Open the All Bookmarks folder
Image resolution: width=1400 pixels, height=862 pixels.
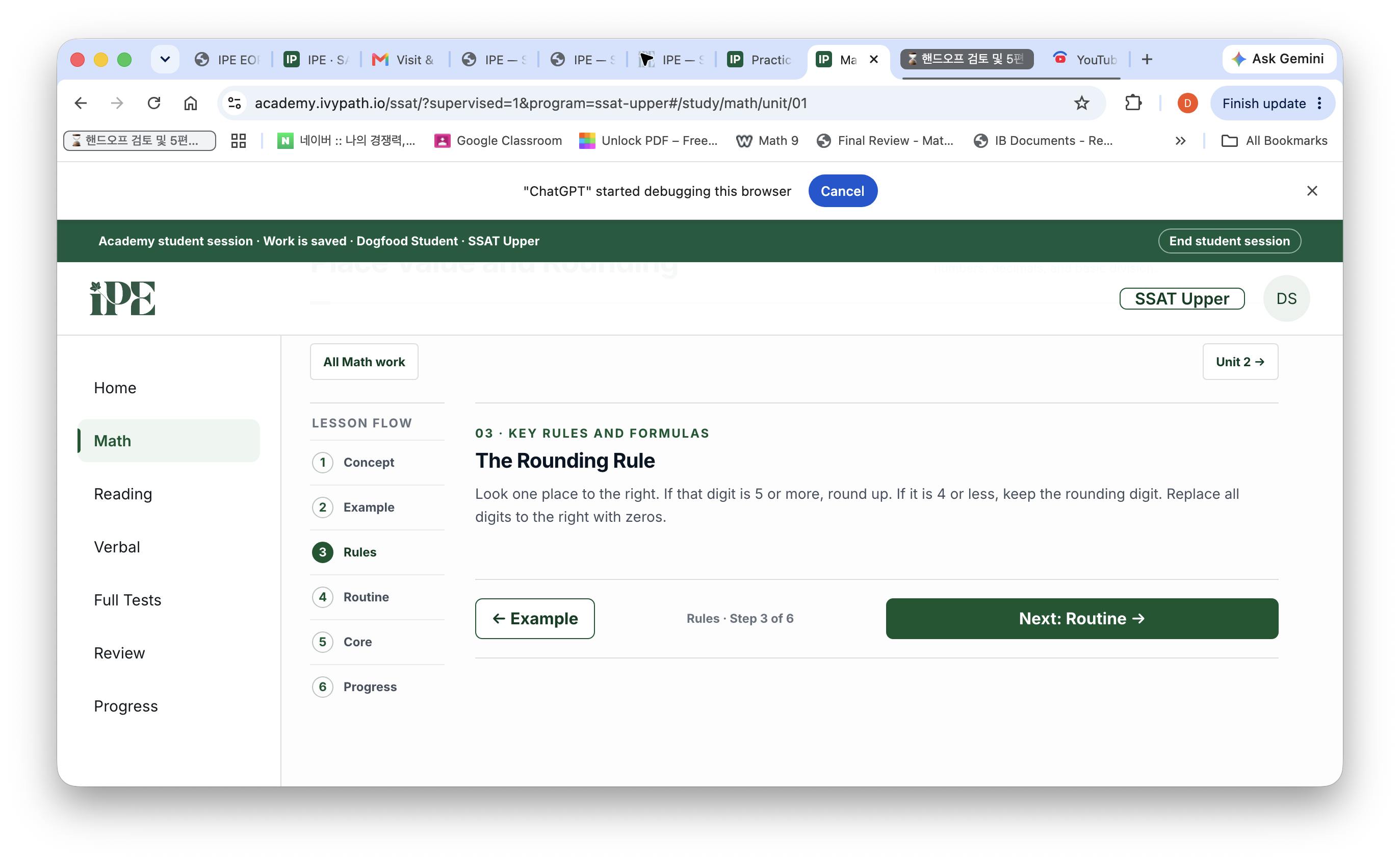coord(1274,141)
